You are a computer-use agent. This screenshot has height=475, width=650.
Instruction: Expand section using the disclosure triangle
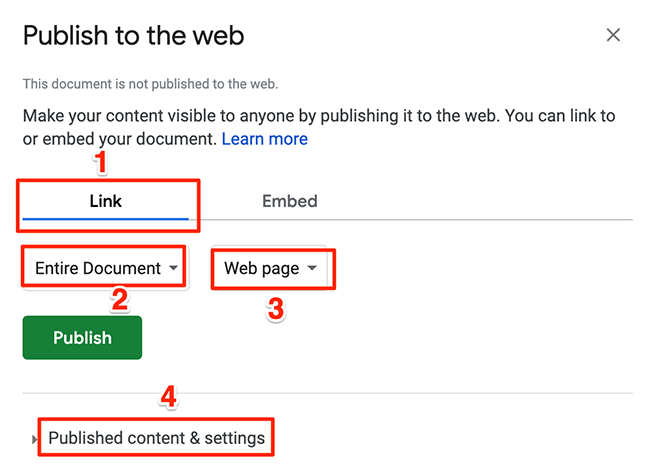click(34, 439)
